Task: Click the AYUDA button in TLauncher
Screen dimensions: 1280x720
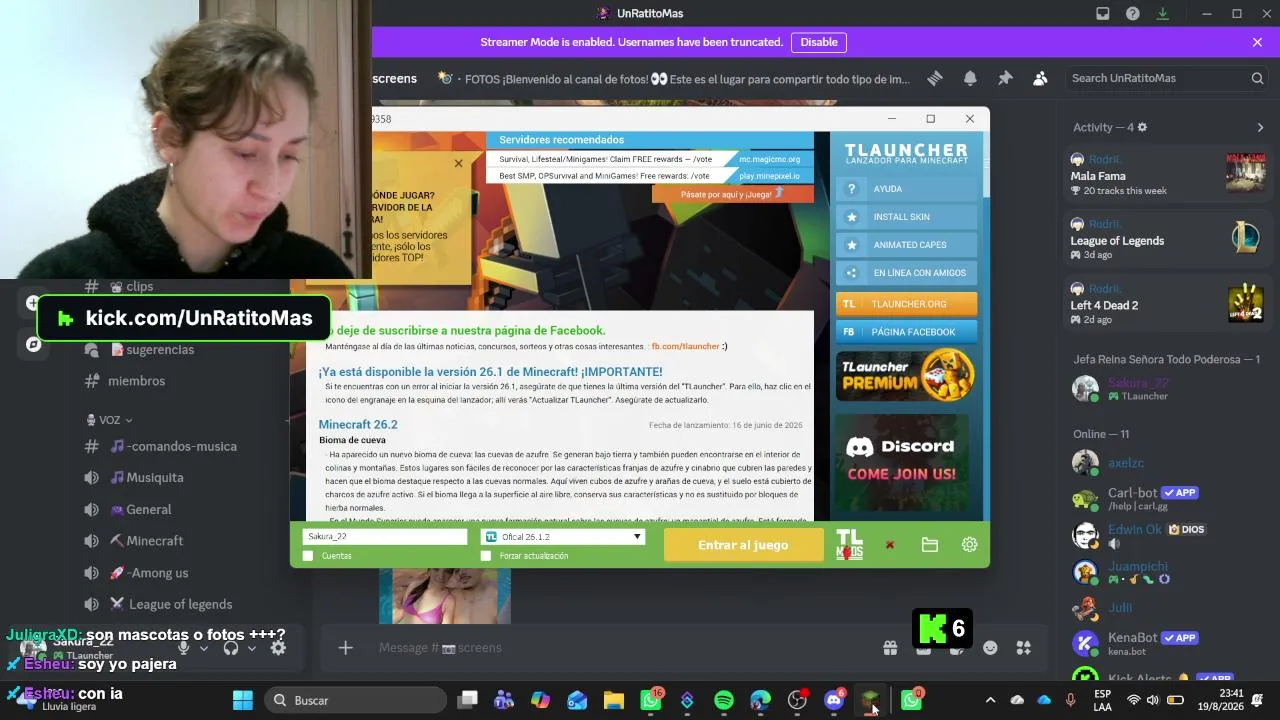Action: click(906, 189)
